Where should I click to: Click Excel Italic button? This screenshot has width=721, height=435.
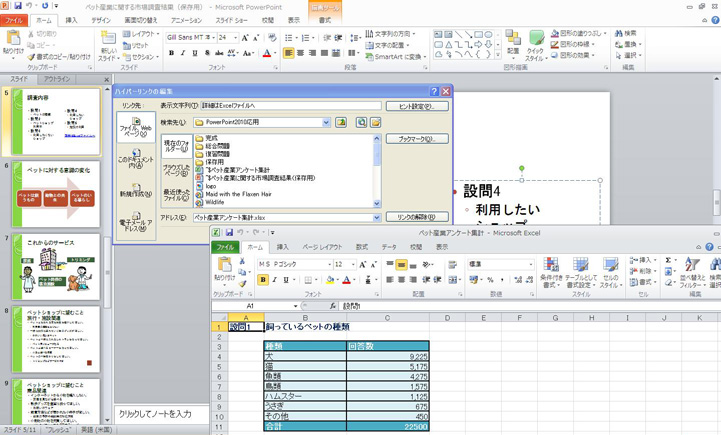coord(275,280)
